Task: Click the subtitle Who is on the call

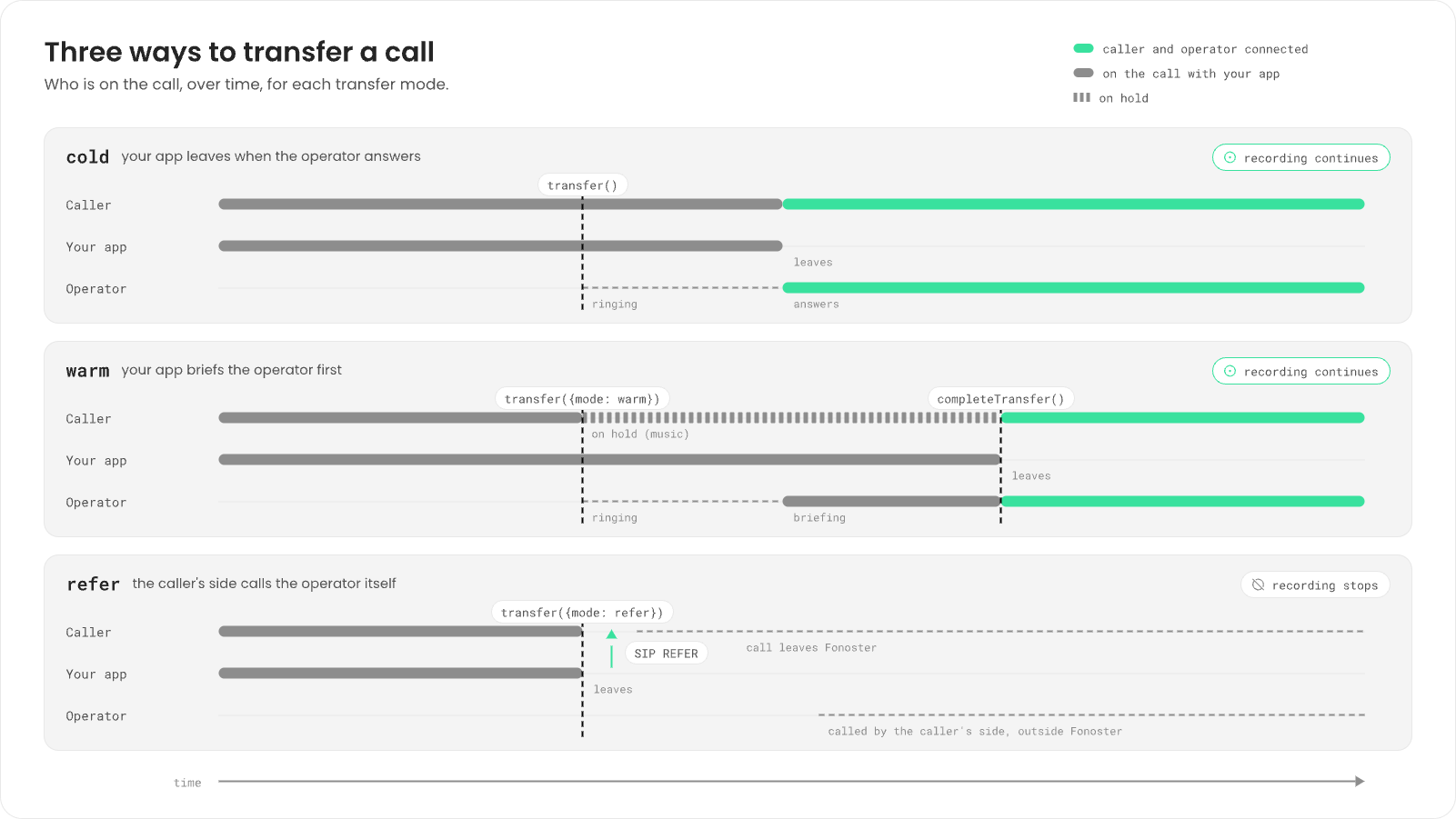Action: pos(246,85)
